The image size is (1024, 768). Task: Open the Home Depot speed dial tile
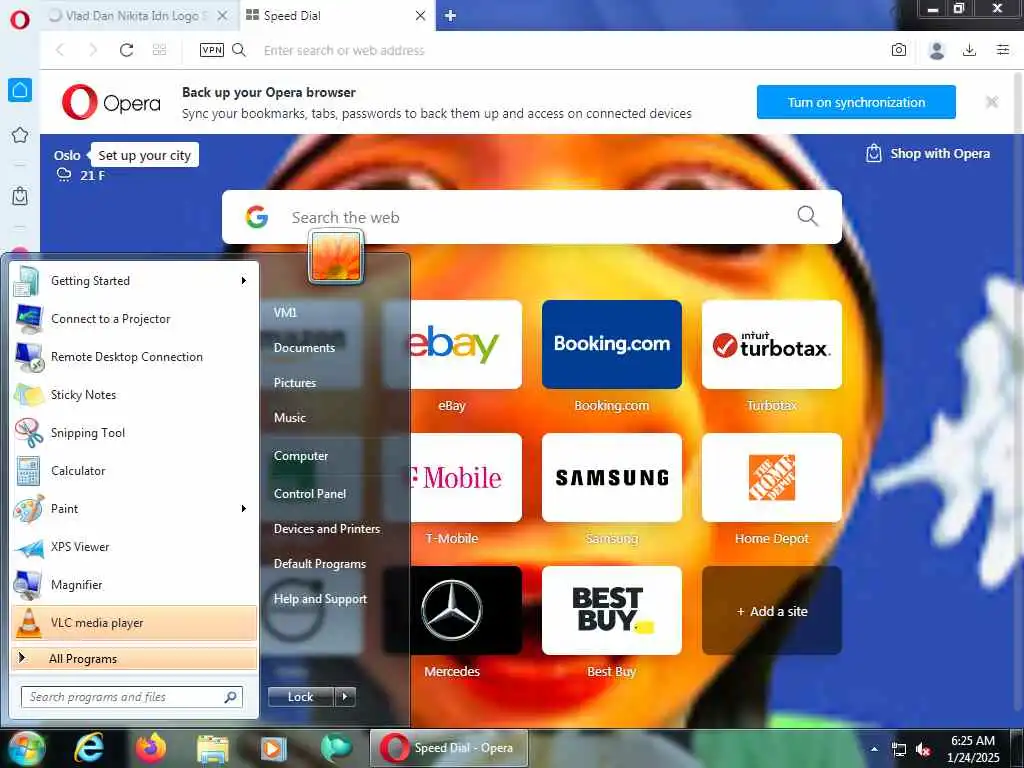[x=772, y=477]
